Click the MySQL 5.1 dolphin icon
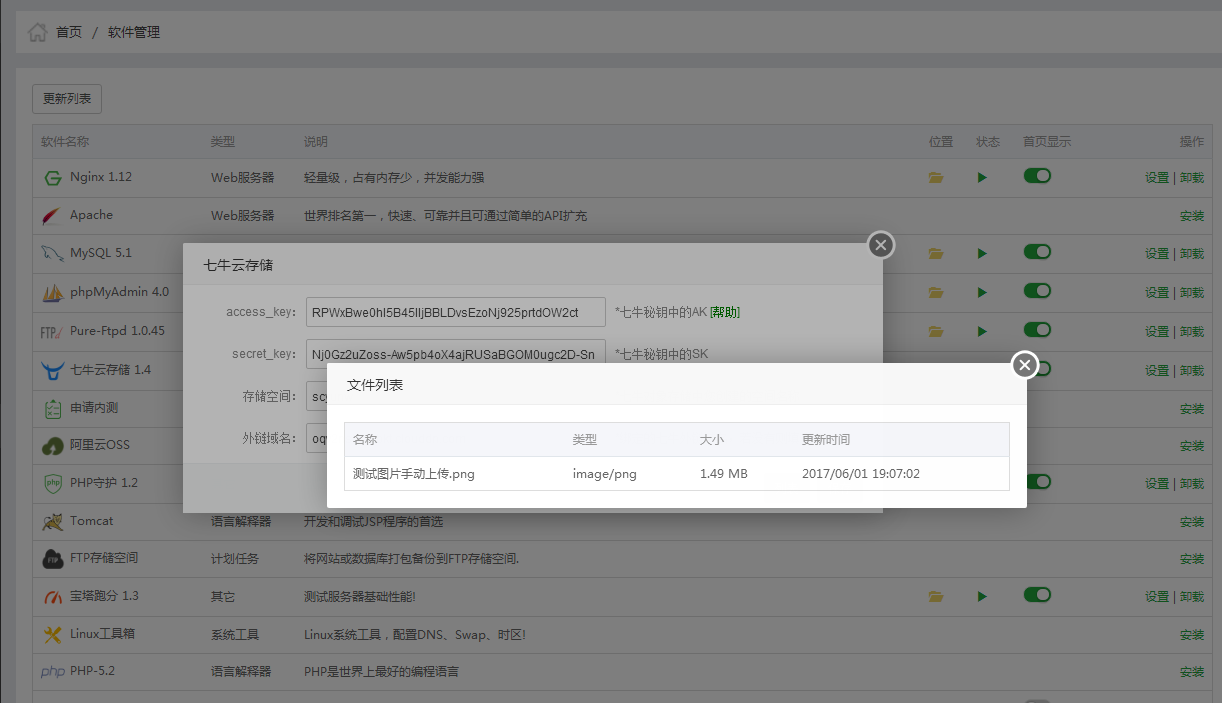The height and width of the screenshot is (703, 1222). pyautogui.click(x=52, y=254)
